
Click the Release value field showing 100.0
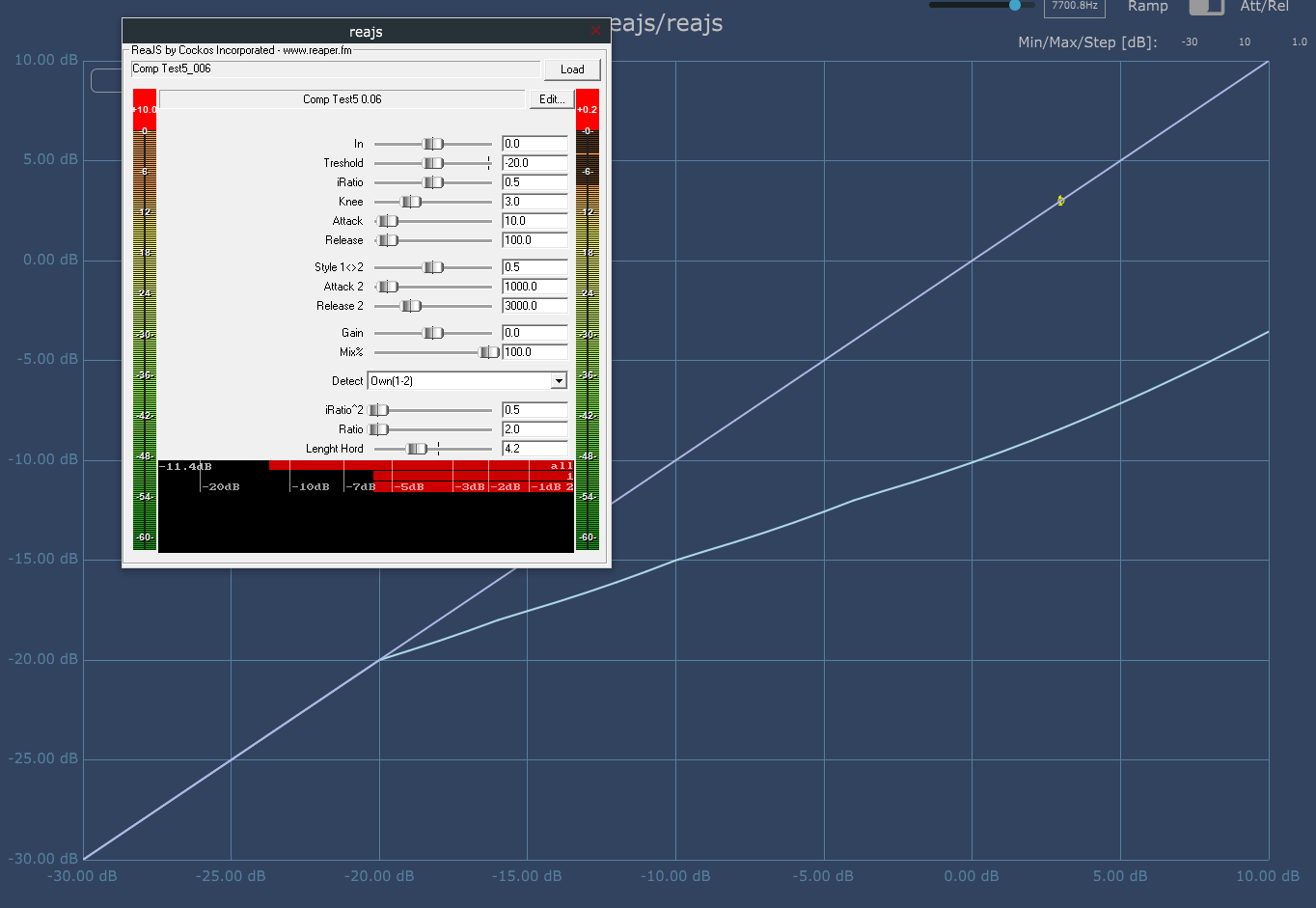(x=535, y=240)
